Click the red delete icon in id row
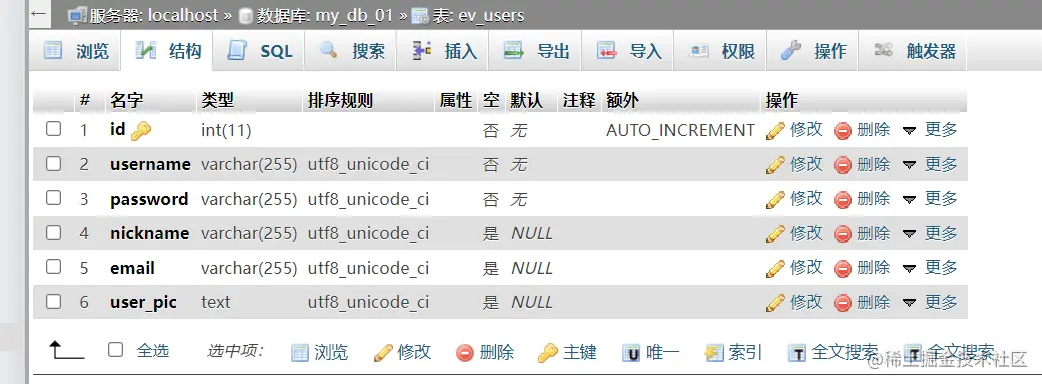Image resolution: width=1042 pixels, height=384 pixels. click(843, 131)
